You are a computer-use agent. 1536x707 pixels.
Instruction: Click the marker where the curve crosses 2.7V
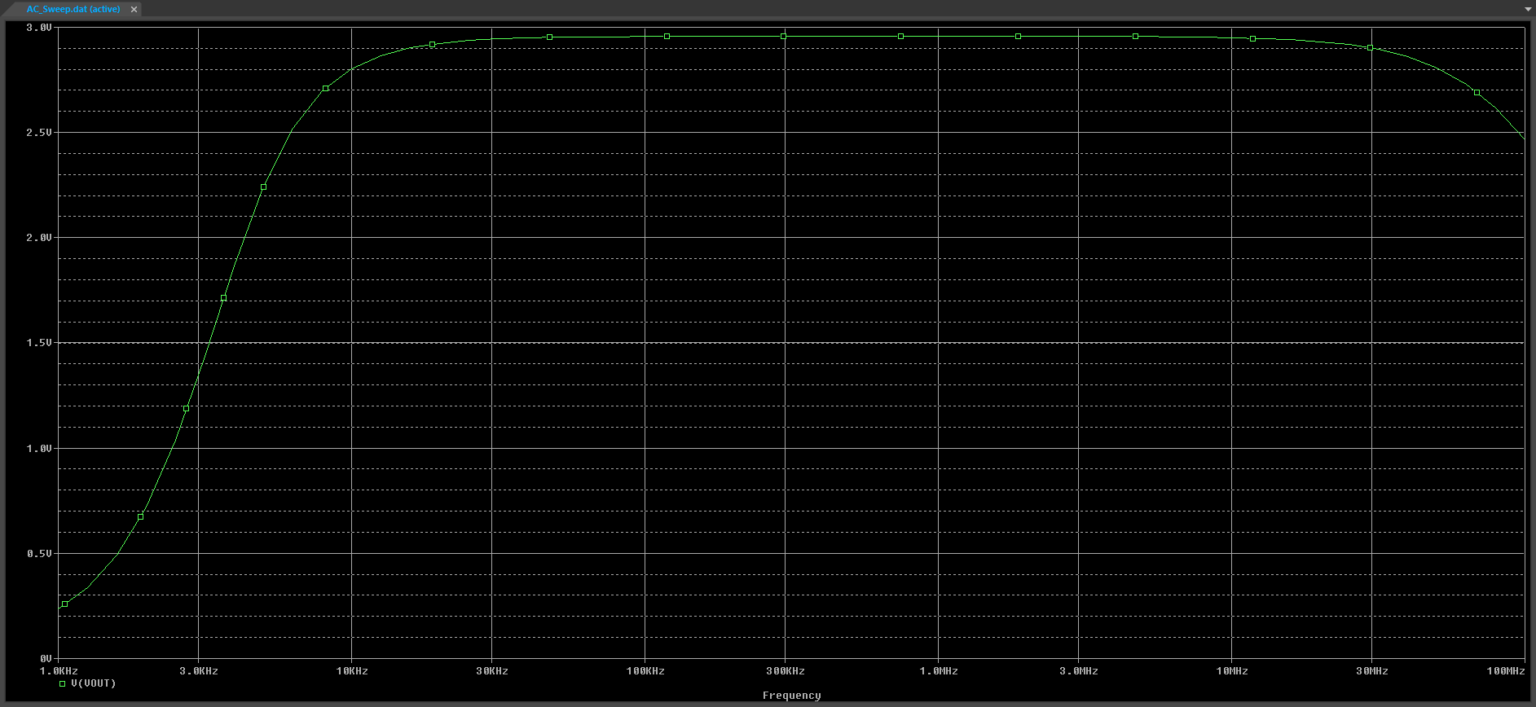coord(323,87)
